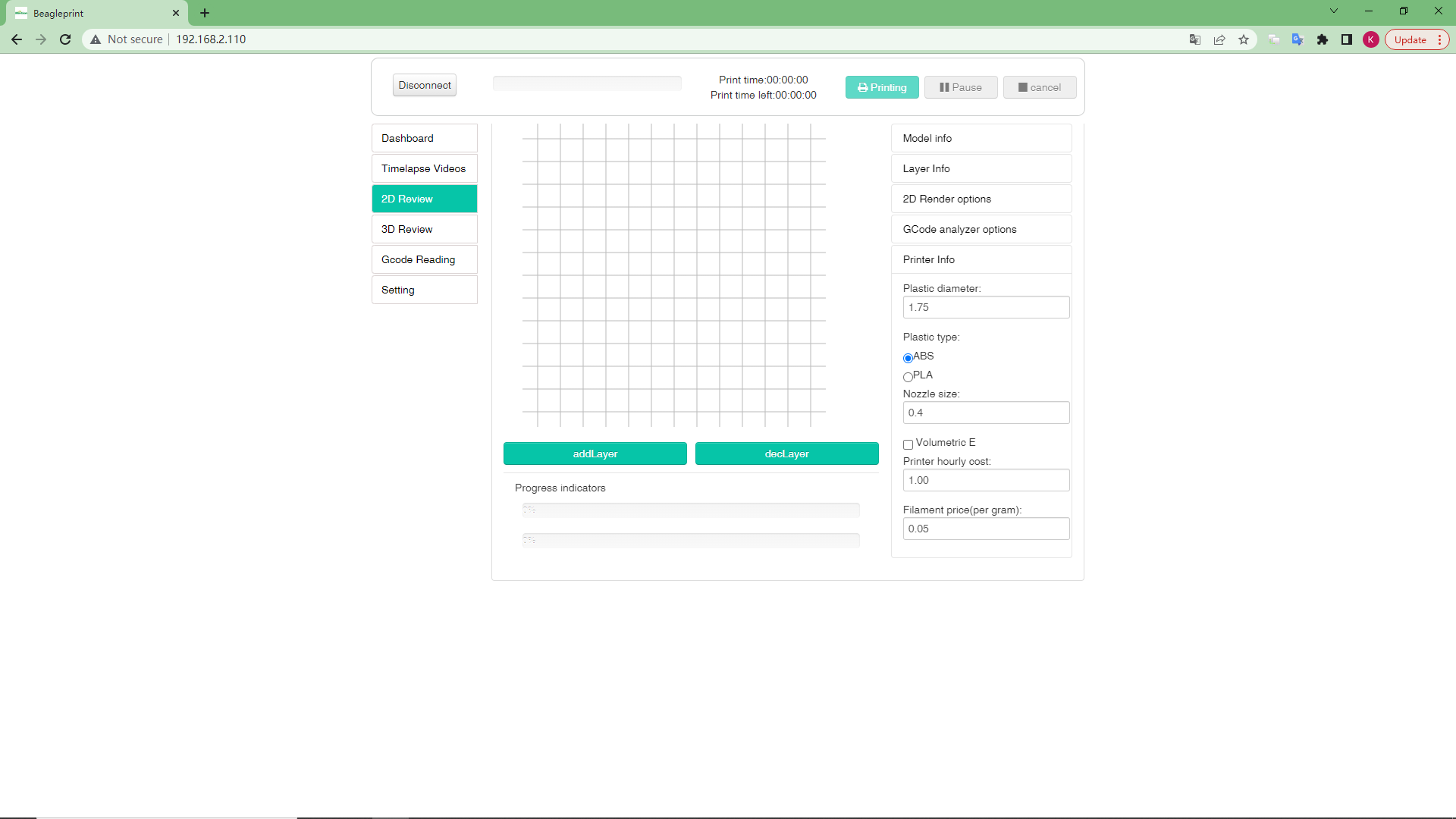Go to Timelapse Videos page
Screen dimensions: 1456x819
point(424,168)
